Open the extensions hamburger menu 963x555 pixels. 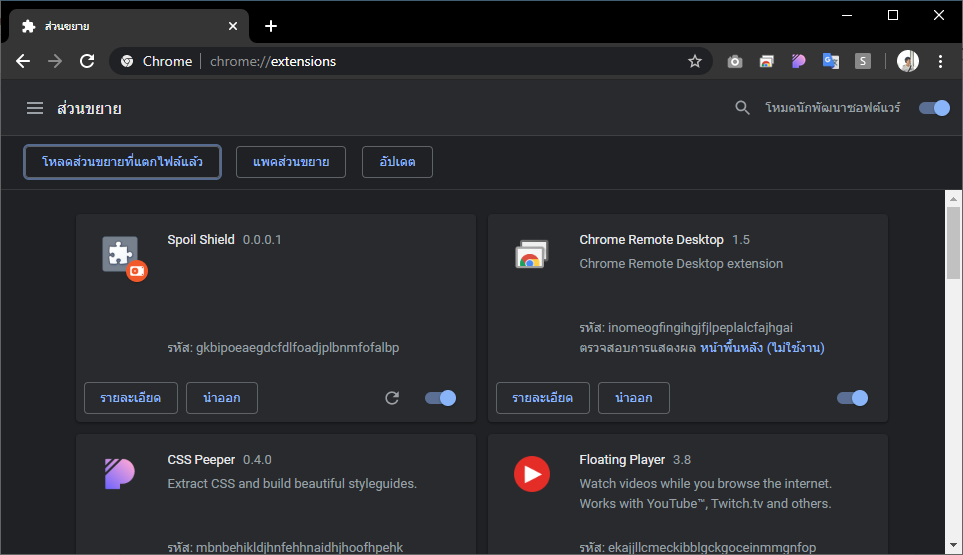pyautogui.click(x=35, y=109)
